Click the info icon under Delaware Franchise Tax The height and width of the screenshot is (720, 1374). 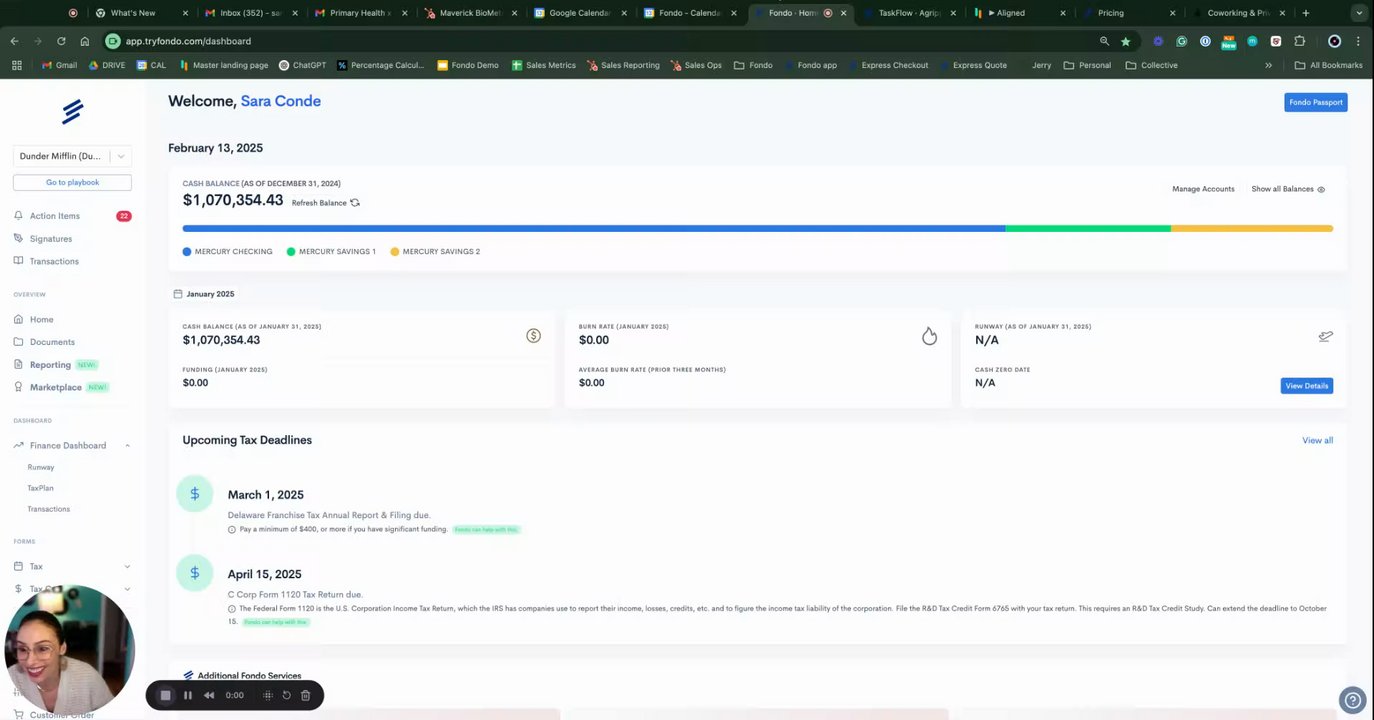[232, 529]
